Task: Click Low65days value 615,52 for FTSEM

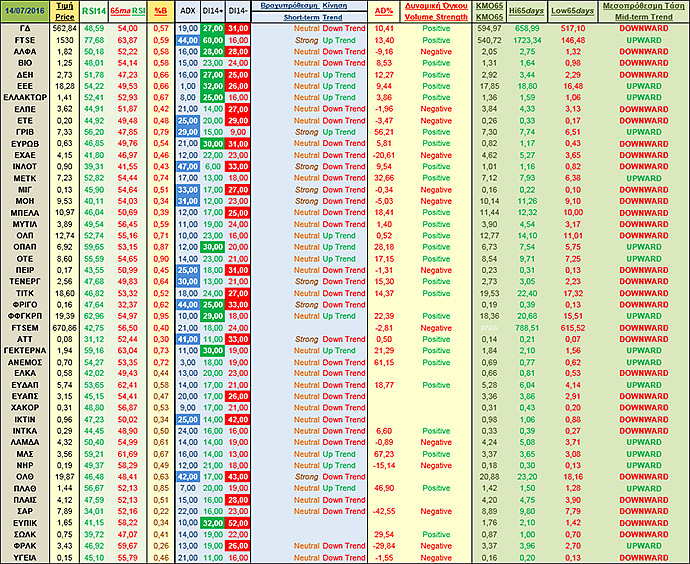Action: (x=573, y=328)
